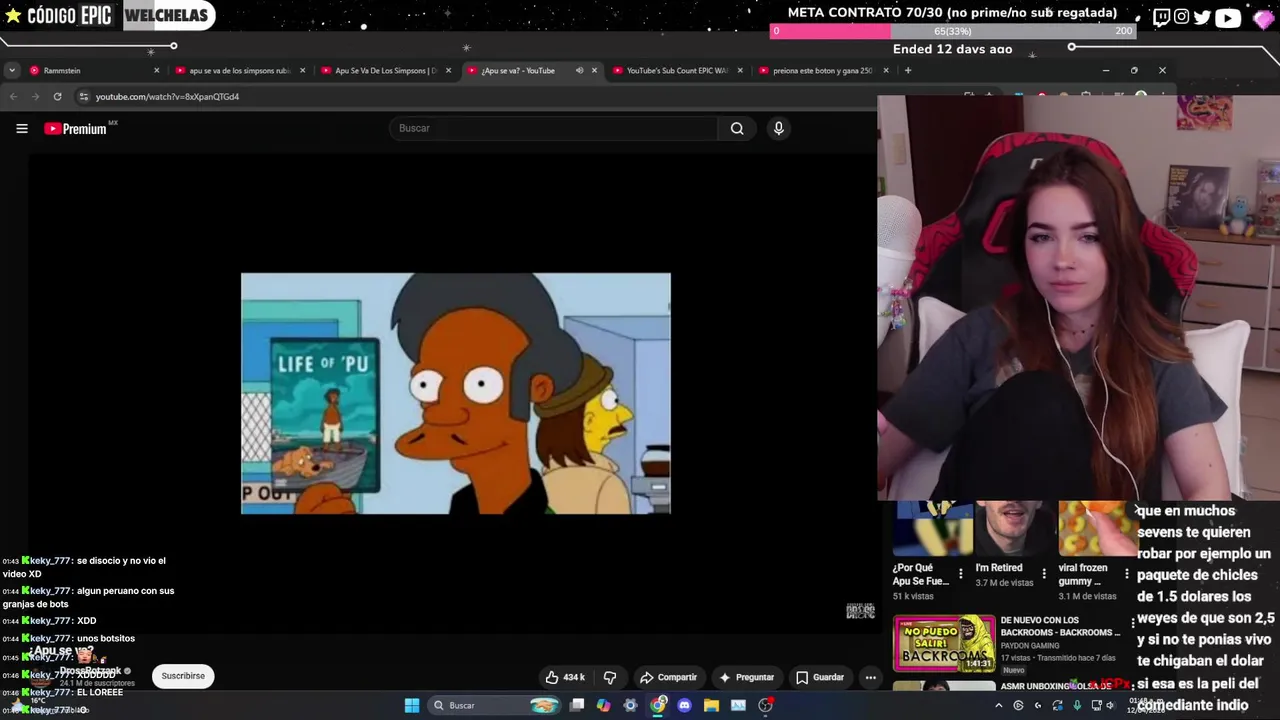Image resolution: width=1280 pixels, height=720 pixels.
Task: Open 'viral frozen gummy' video thumbnail
Action: click(x=1097, y=528)
